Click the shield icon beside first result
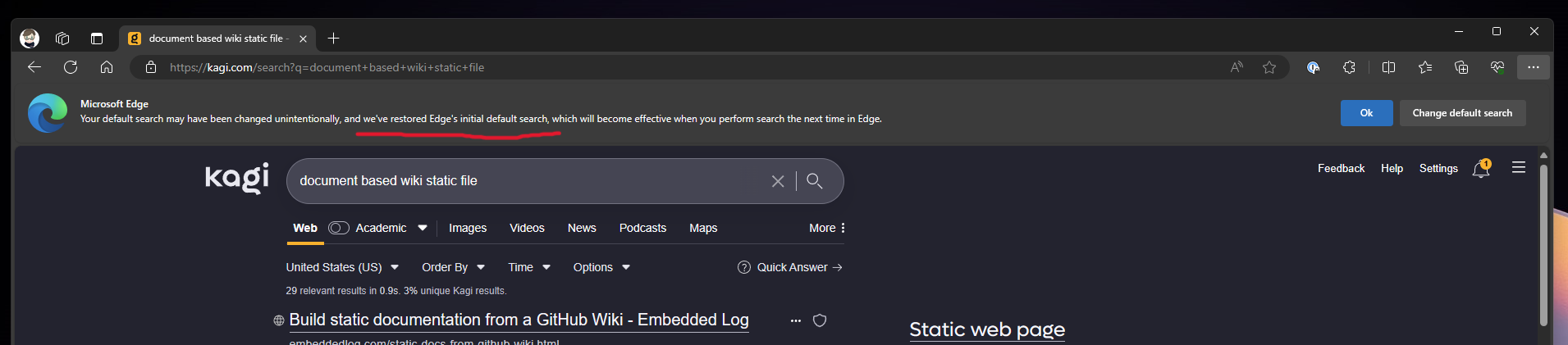This screenshot has width=1568, height=345. click(x=819, y=320)
